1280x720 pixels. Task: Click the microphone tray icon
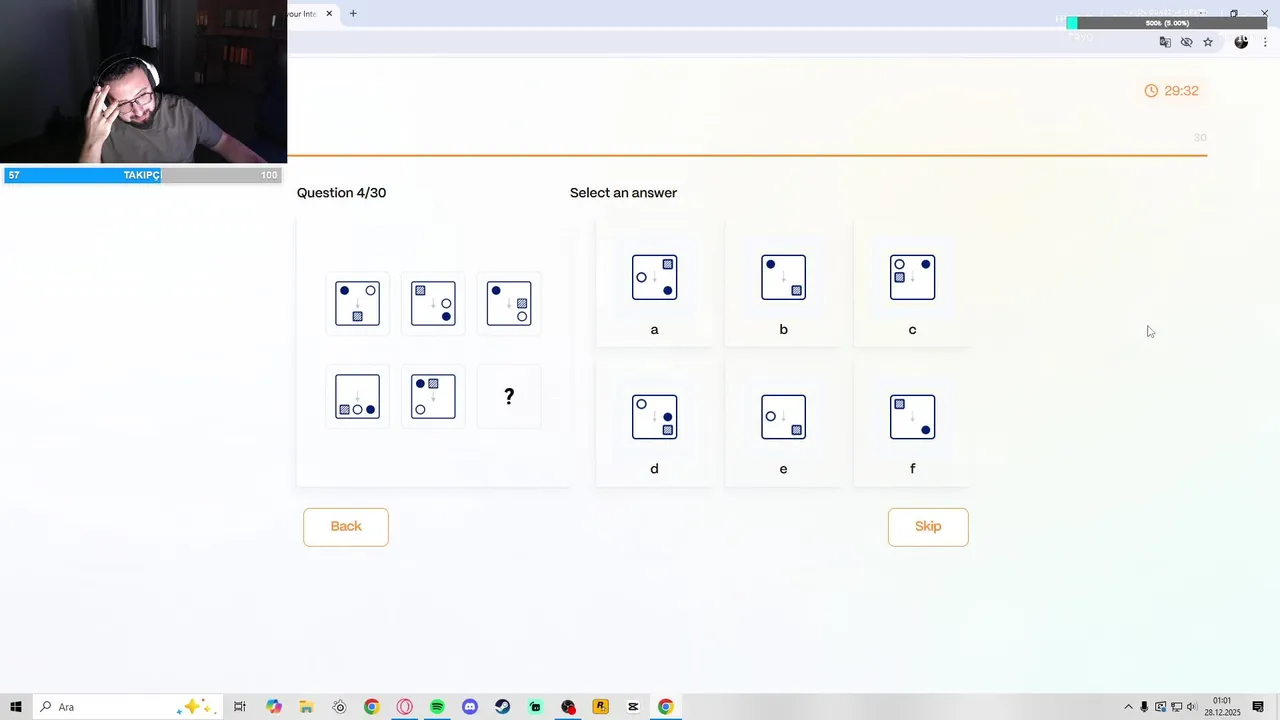tap(1145, 707)
